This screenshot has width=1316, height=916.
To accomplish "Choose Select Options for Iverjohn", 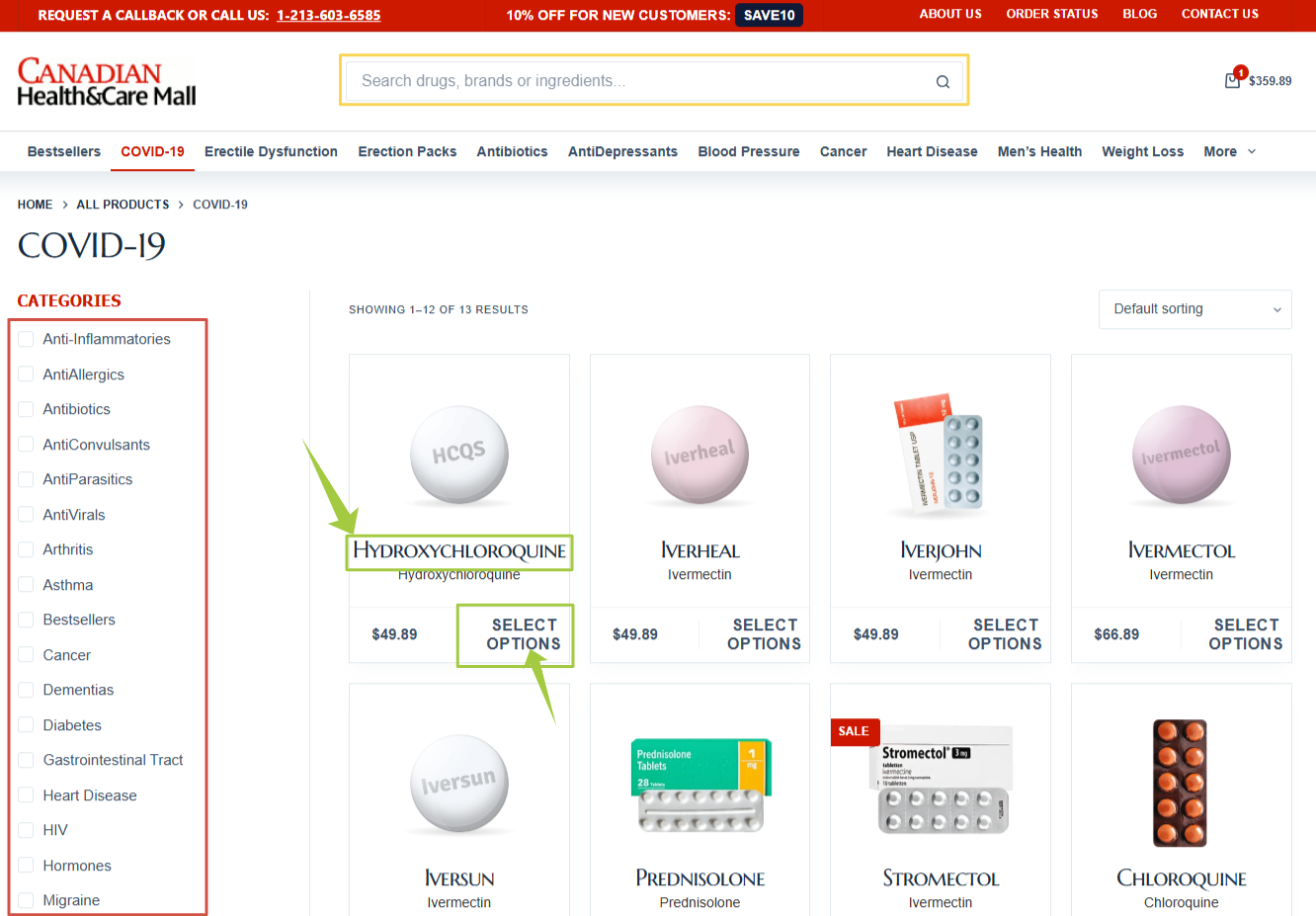I will 1005,634.
